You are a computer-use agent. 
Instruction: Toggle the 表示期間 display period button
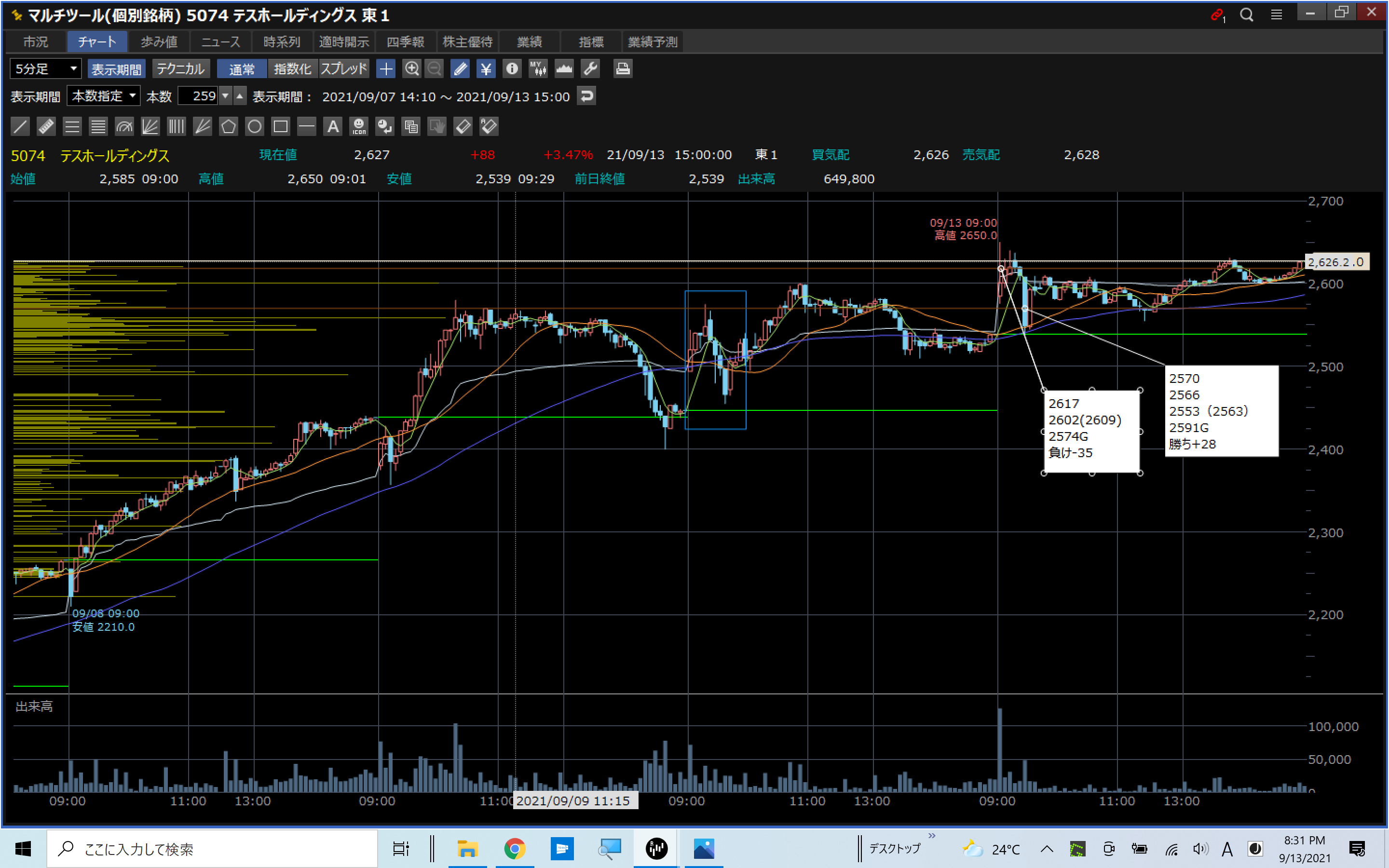pyautogui.click(x=117, y=69)
